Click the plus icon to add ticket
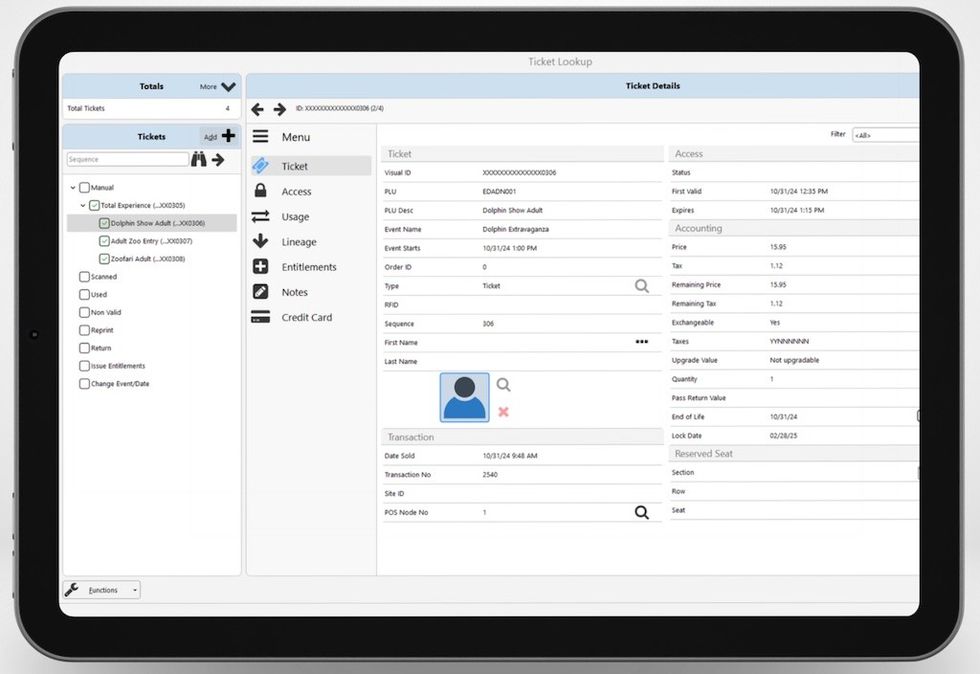This screenshot has height=674, width=980. pos(228,136)
